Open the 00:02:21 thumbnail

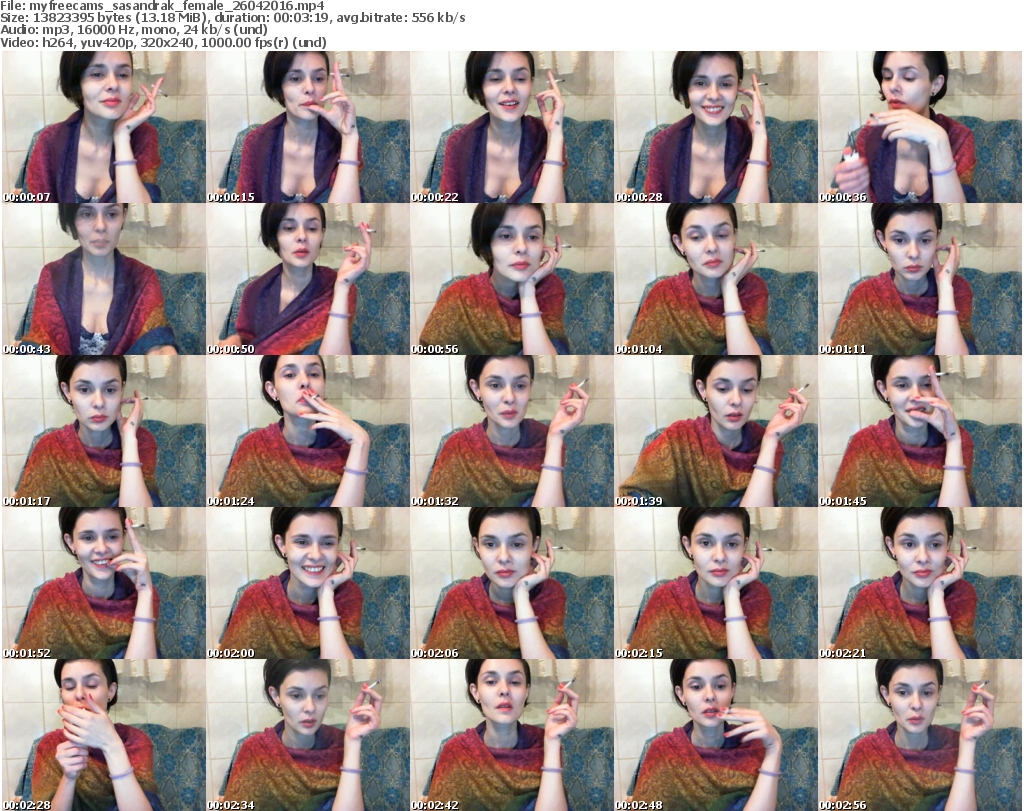coord(920,583)
